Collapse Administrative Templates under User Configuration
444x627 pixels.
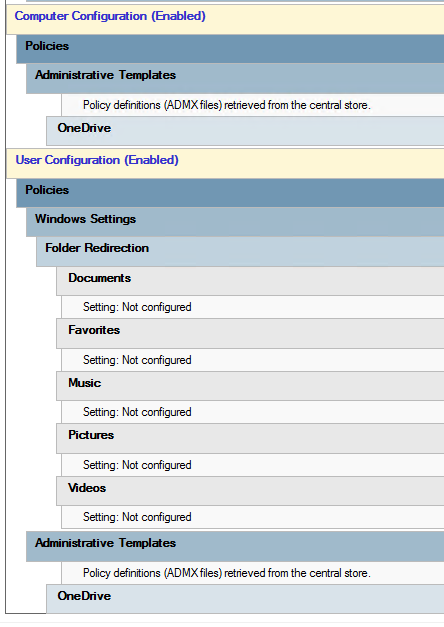[x=235, y=546]
